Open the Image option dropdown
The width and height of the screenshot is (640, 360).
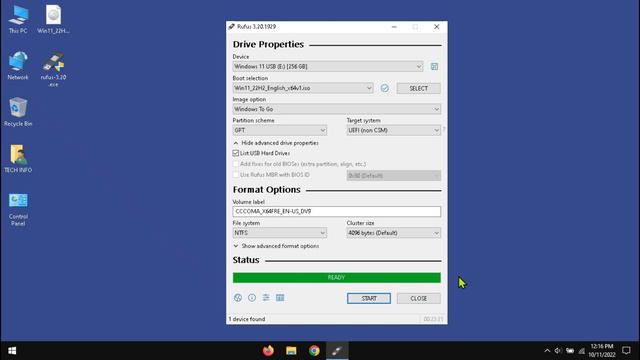point(337,109)
